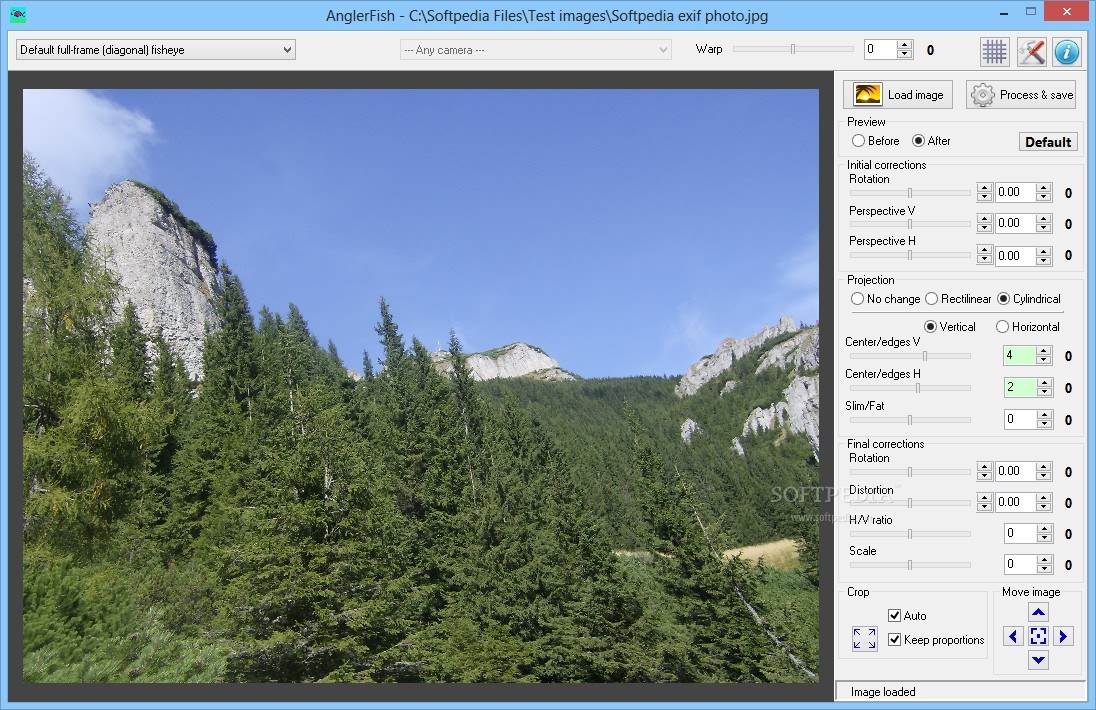Click the Initial corrections group label

886,165
